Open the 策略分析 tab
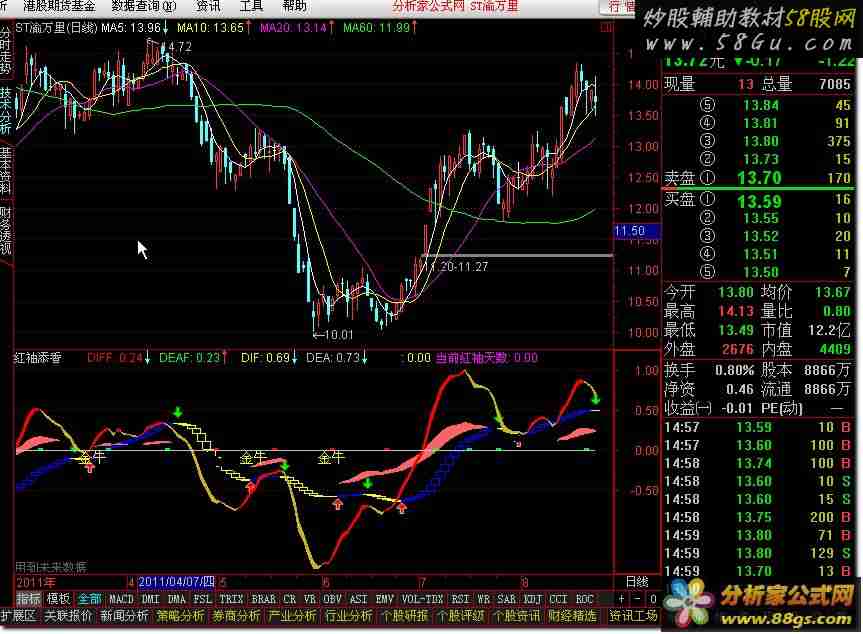The height and width of the screenshot is (634, 863). 181,616
